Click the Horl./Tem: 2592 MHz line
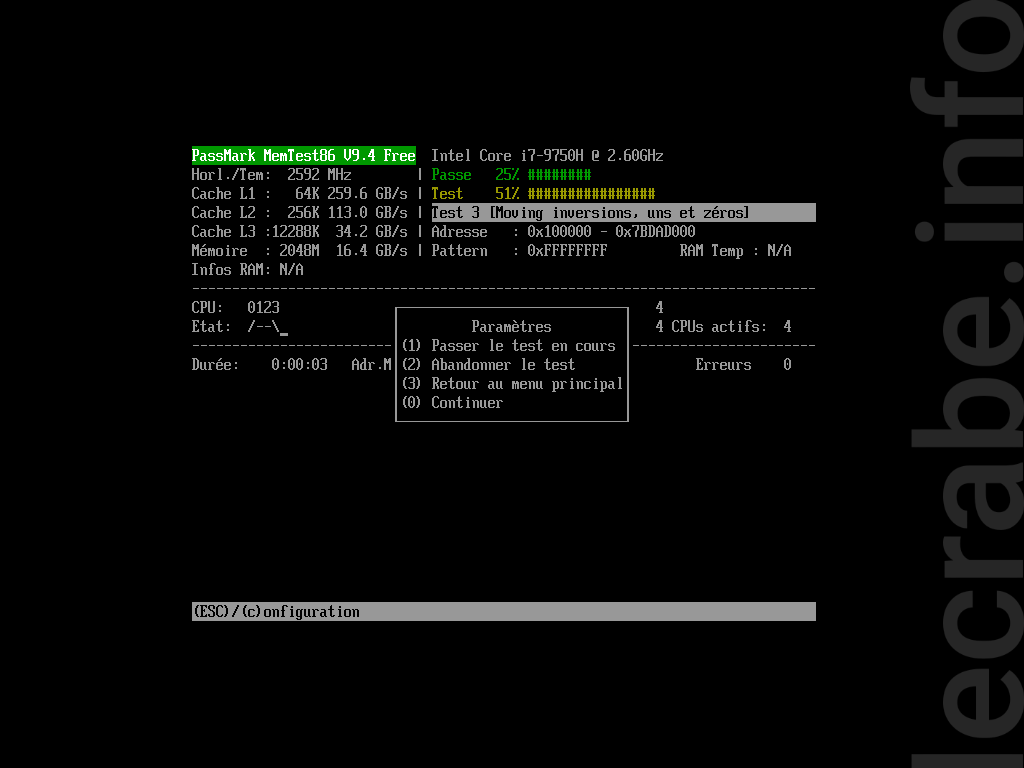 pos(272,174)
